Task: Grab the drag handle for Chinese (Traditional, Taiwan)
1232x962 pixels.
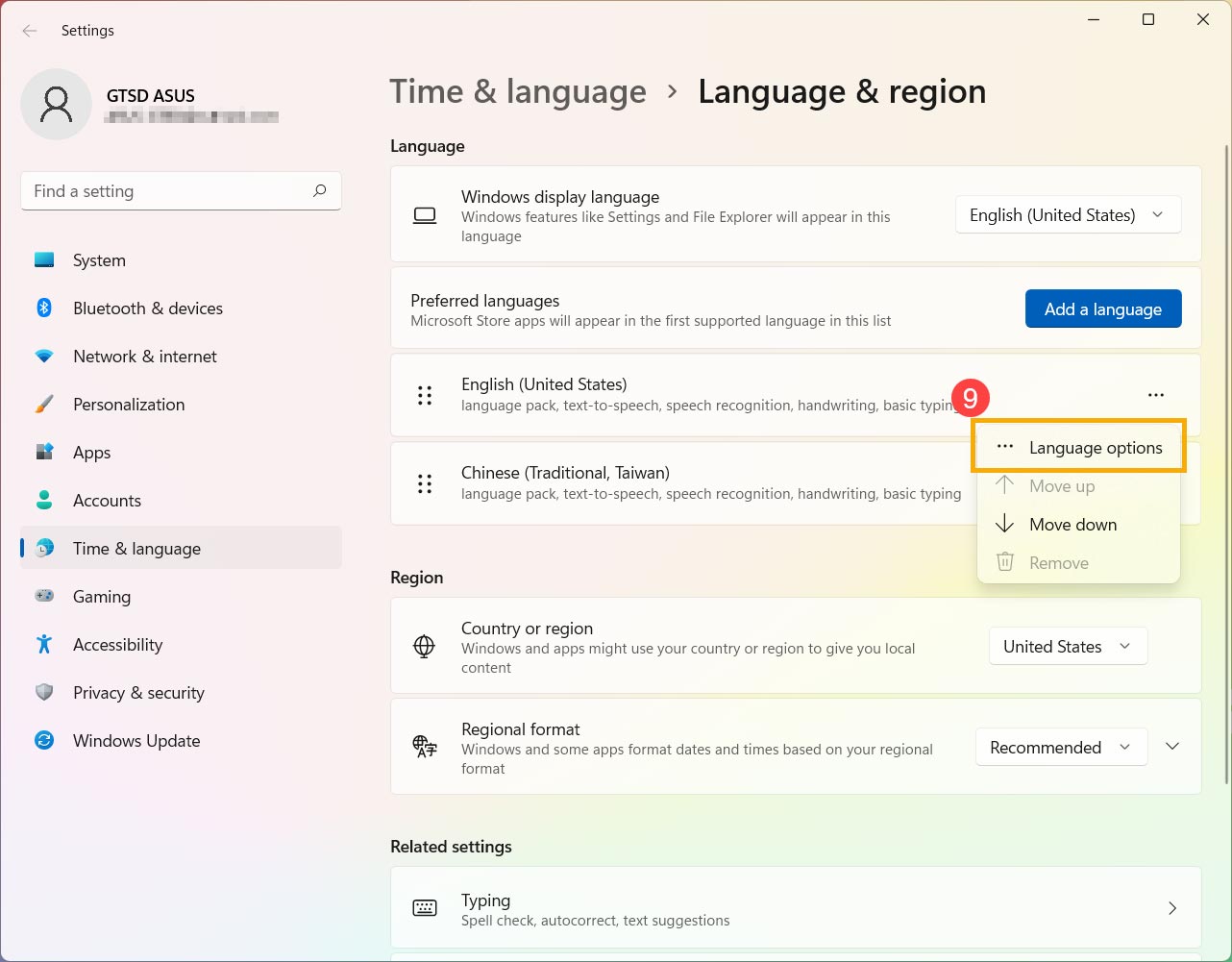Action: 425,483
